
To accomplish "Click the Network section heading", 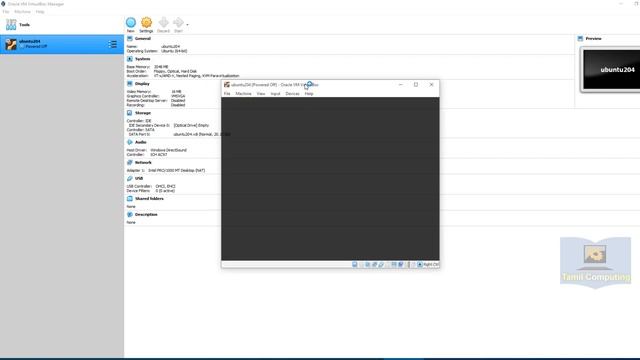I will coord(143,162).
